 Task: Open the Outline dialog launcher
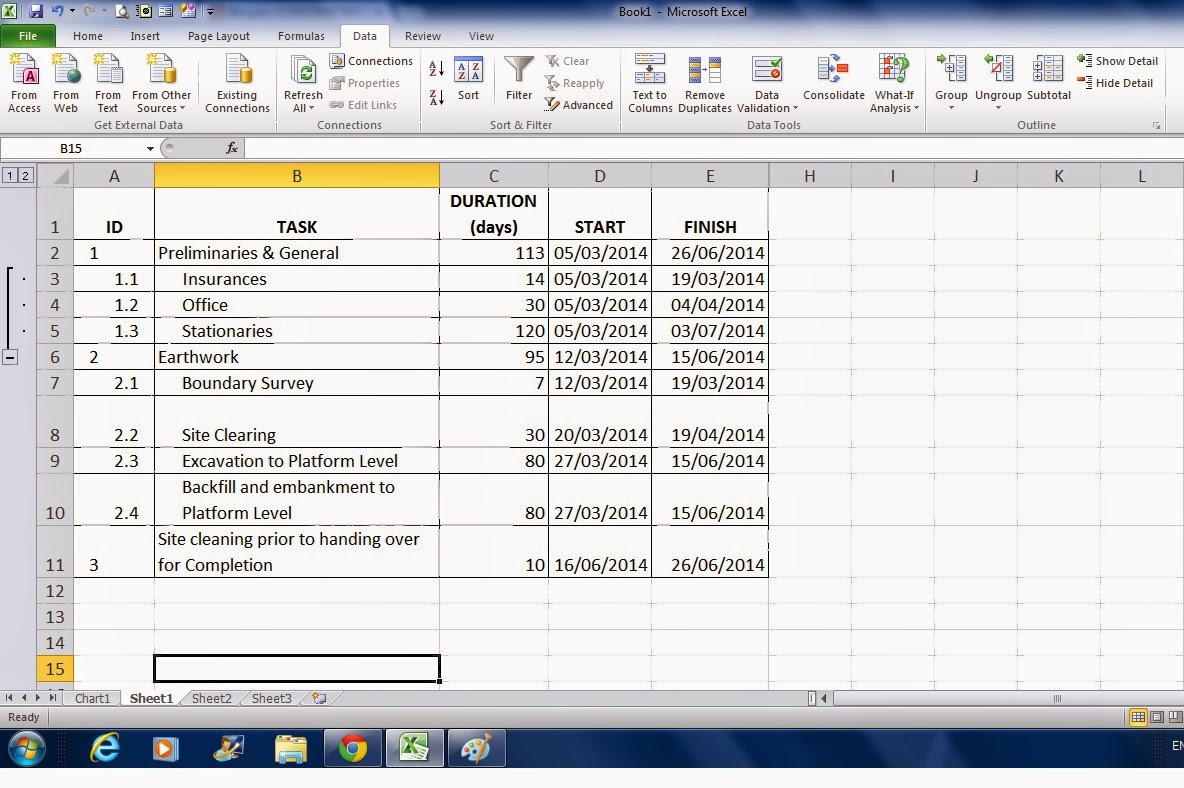coord(1157,126)
